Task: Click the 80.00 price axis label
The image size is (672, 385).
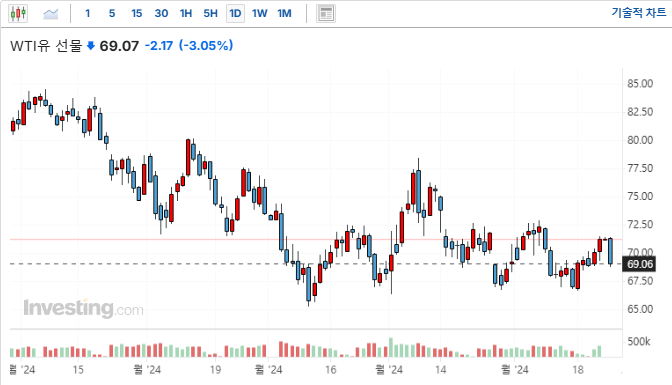Action: [x=640, y=140]
